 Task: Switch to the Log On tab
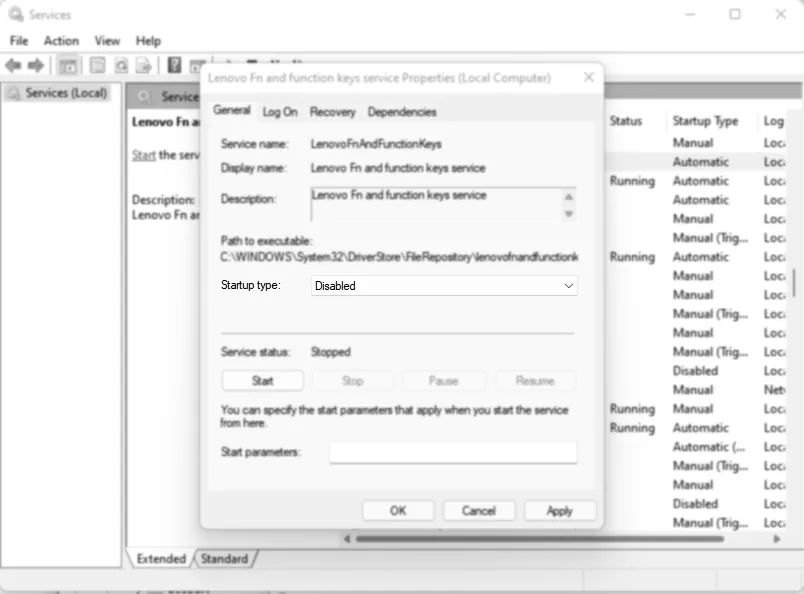[279, 112]
